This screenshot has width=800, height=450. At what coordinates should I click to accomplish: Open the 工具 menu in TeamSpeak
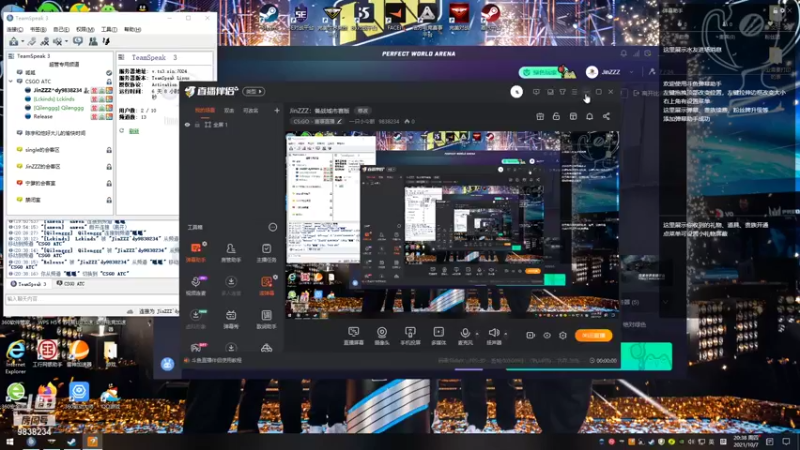coord(109,29)
